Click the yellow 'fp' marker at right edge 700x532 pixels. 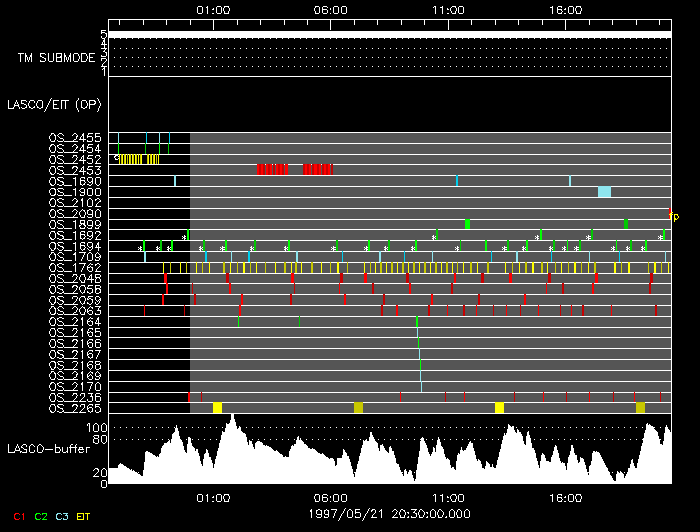point(673,216)
